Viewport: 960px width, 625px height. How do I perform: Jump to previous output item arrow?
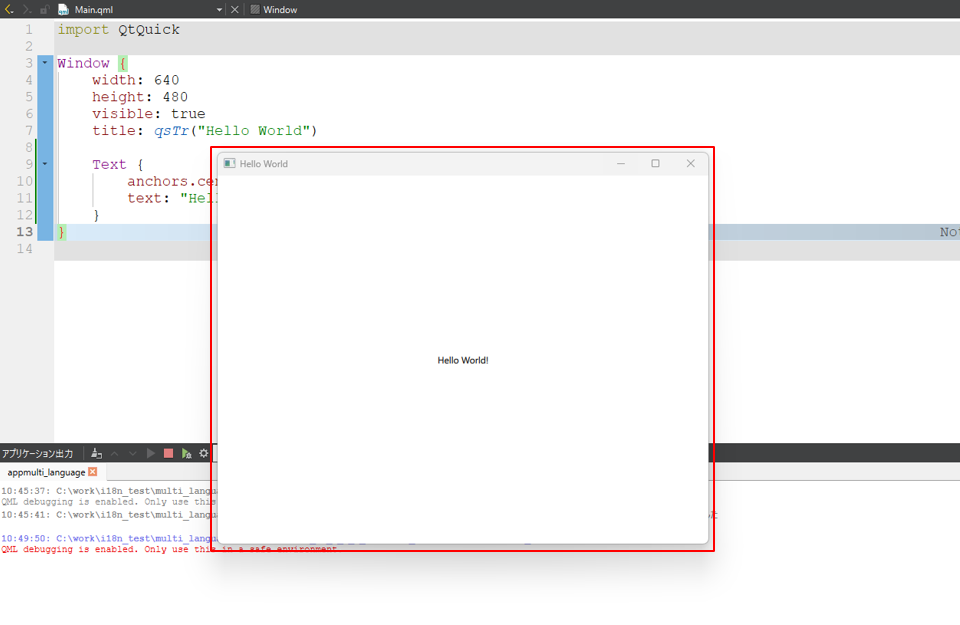pyautogui.click(x=115, y=453)
